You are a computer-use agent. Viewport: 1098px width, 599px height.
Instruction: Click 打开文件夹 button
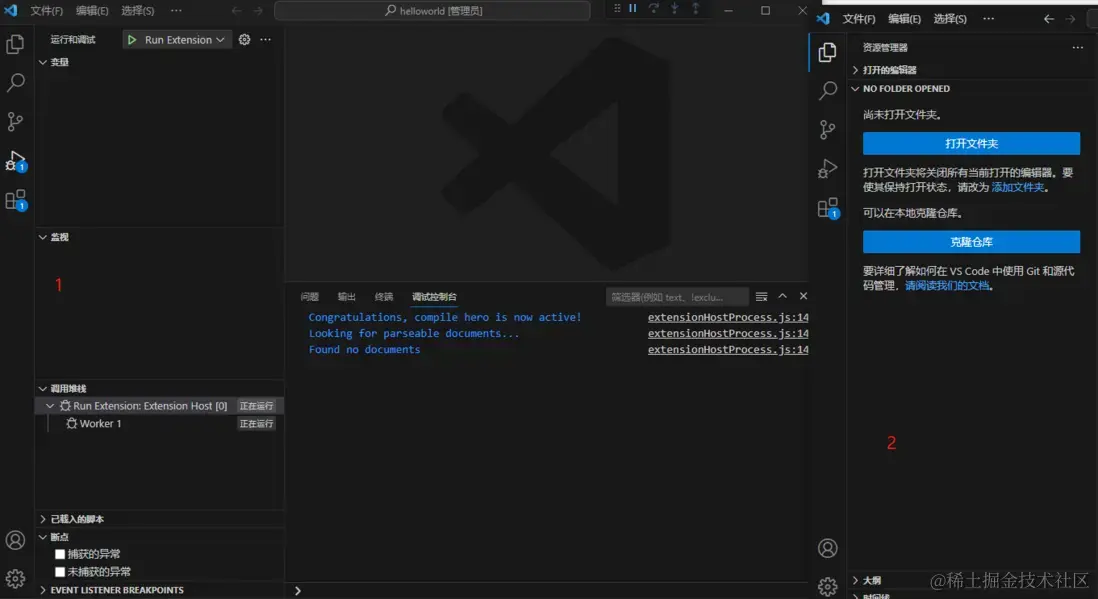pyautogui.click(x=971, y=144)
